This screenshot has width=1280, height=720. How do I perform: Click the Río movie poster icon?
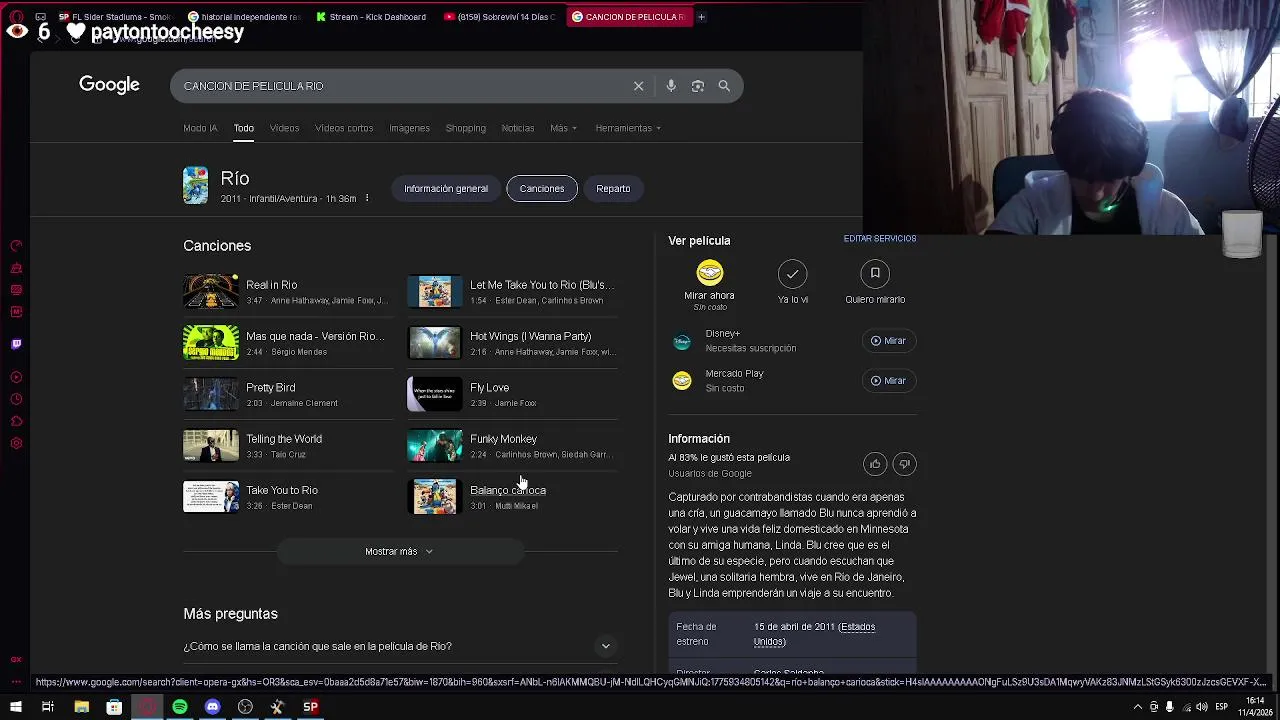pyautogui.click(x=195, y=186)
